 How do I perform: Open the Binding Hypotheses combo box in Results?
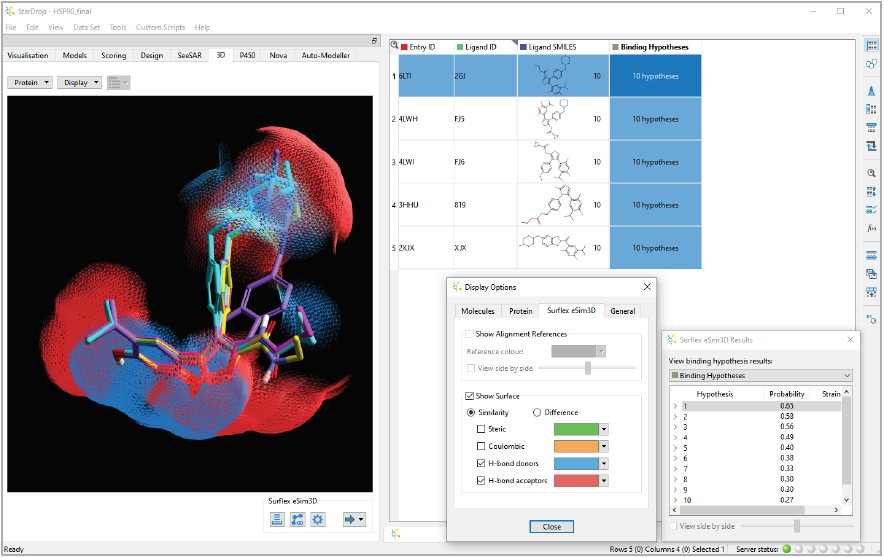click(761, 375)
